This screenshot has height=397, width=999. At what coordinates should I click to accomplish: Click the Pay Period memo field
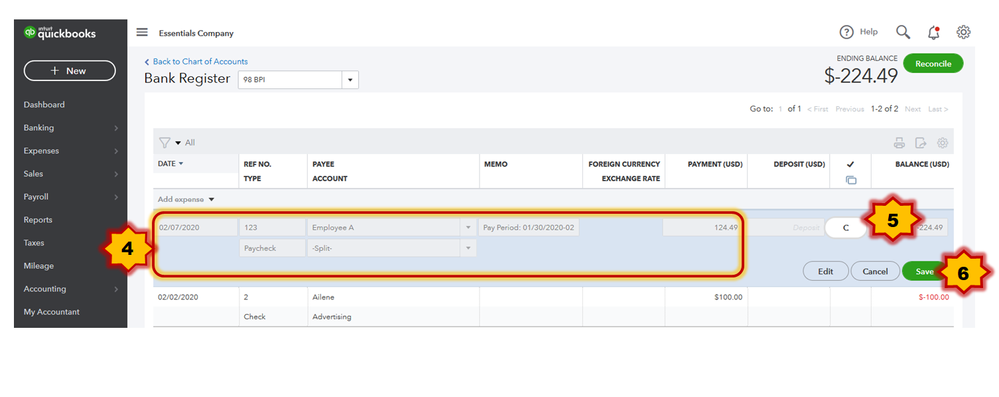click(529, 227)
